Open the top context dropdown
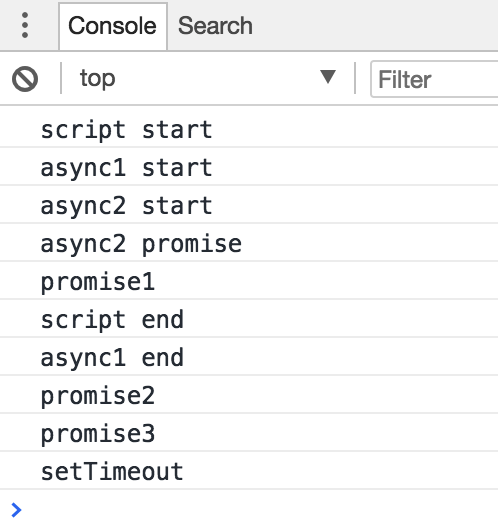This screenshot has height=524, width=498. click(207, 79)
